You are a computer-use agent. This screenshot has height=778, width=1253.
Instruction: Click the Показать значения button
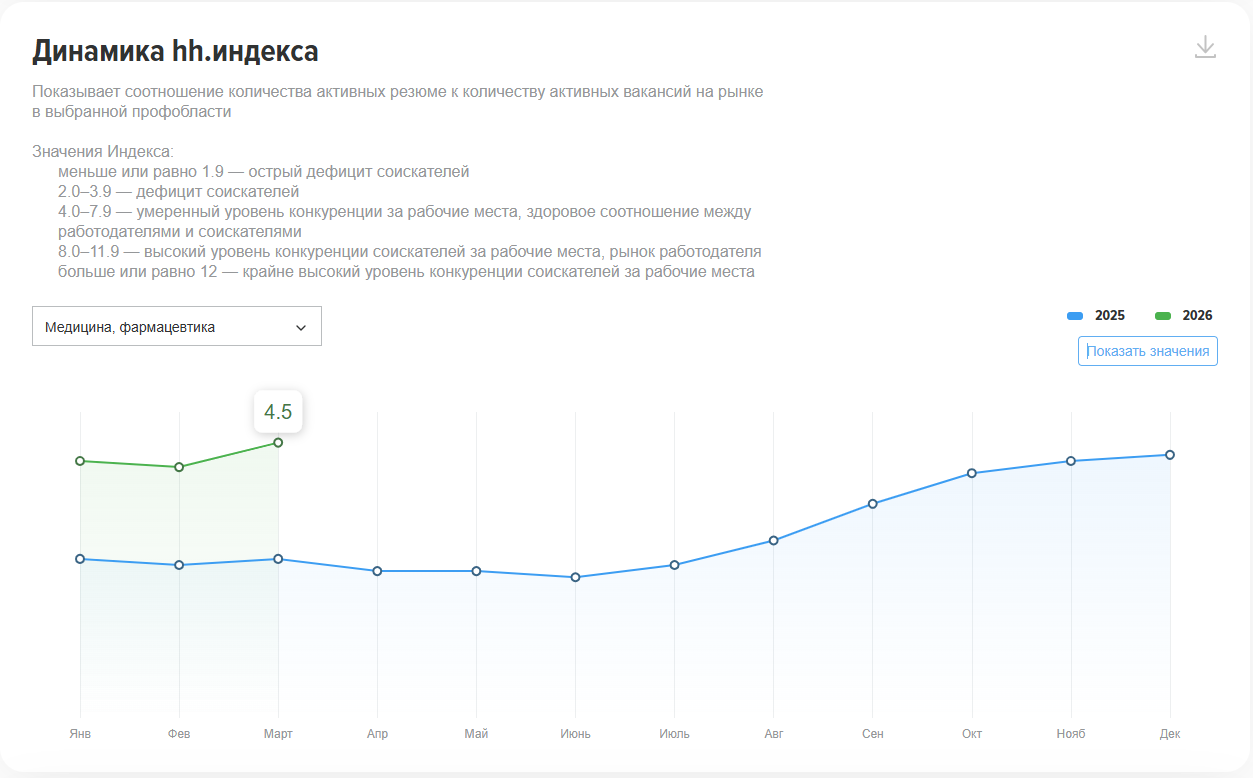(x=1148, y=351)
